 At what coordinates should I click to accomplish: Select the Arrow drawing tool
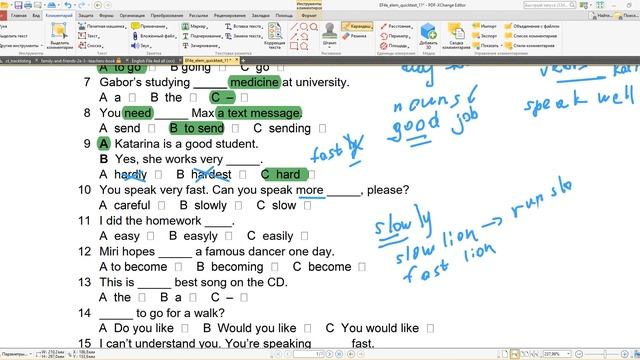pyautogui.click(x=294, y=36)
